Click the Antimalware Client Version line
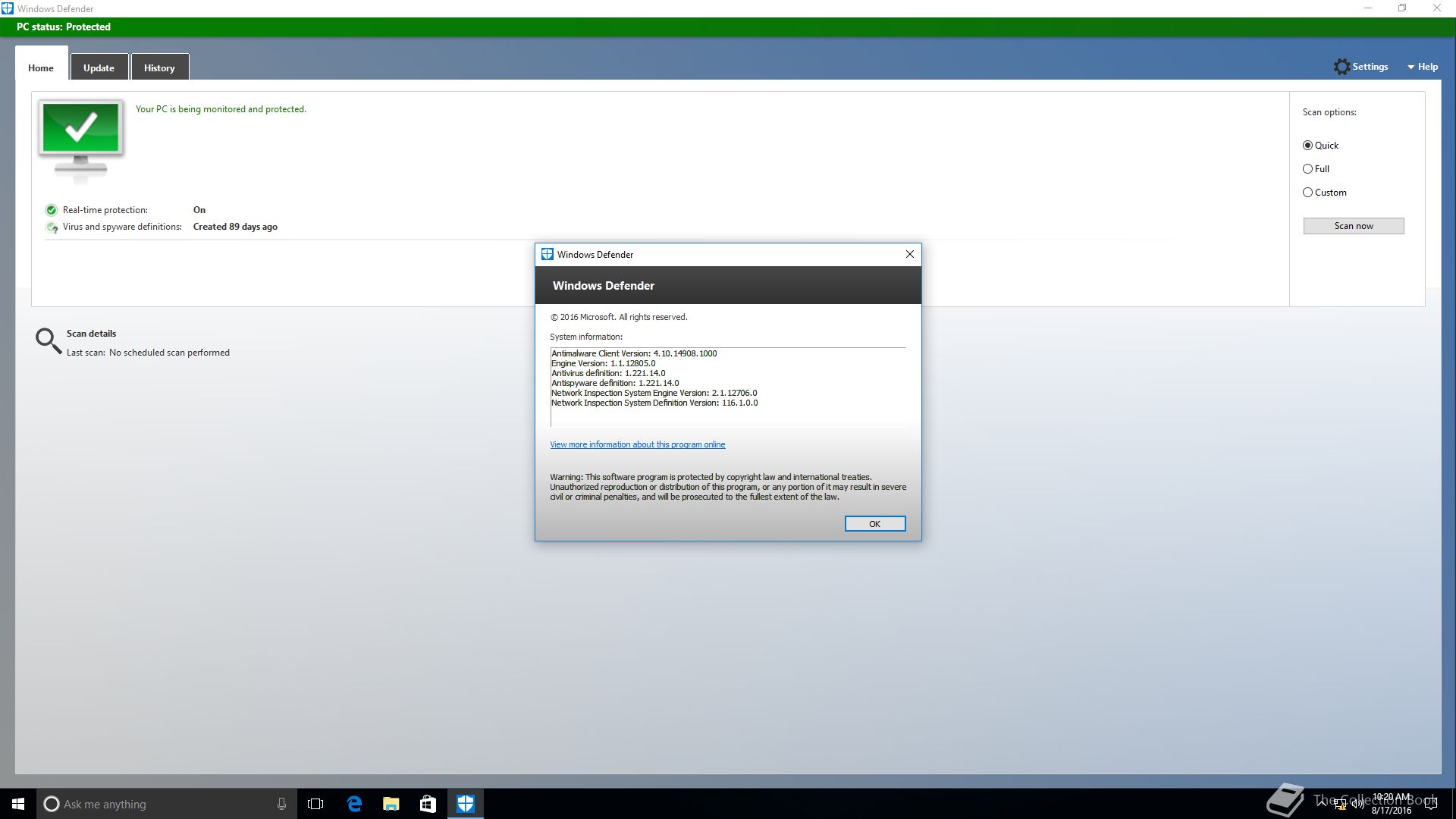1456x819 pixels. 634,353
